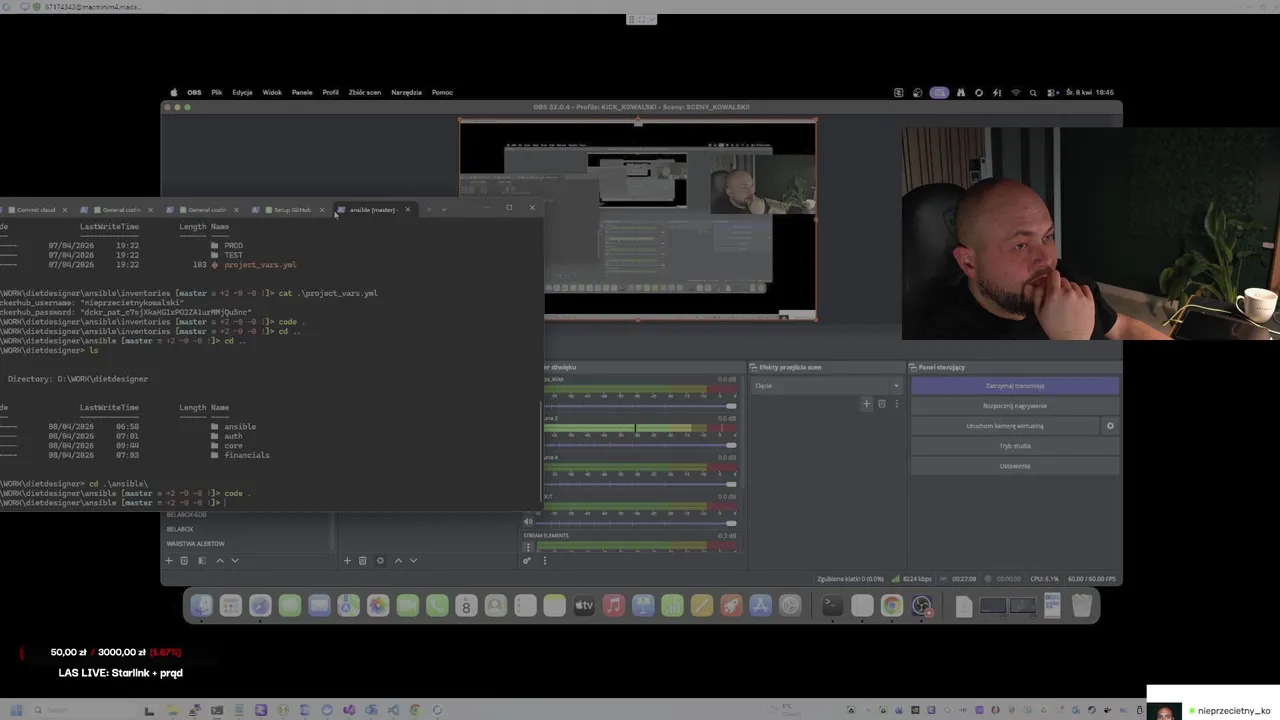Open App Store from the Dock
Image resolution: width=1280 pixels, height=720 pixels.
click(761, 606)
